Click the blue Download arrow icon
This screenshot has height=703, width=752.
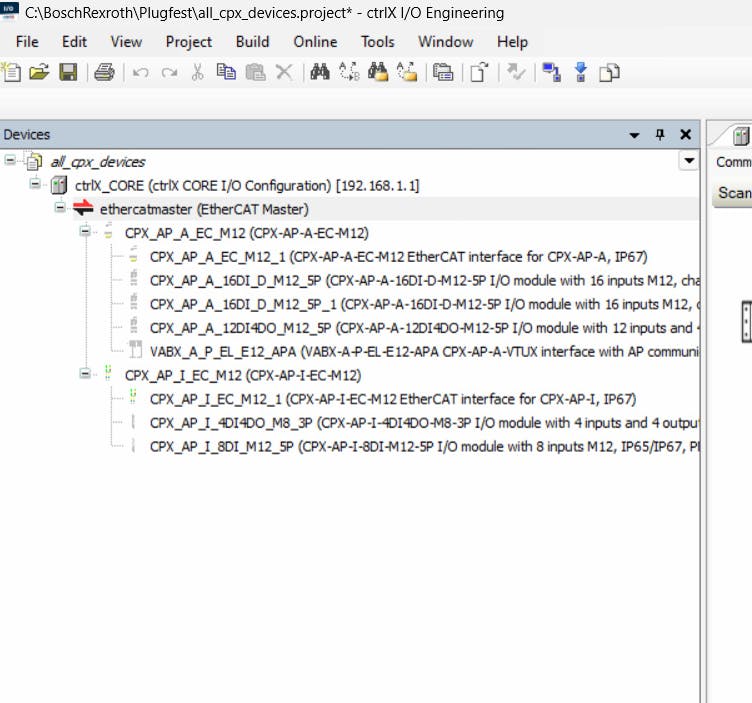(x=580, y=72)
